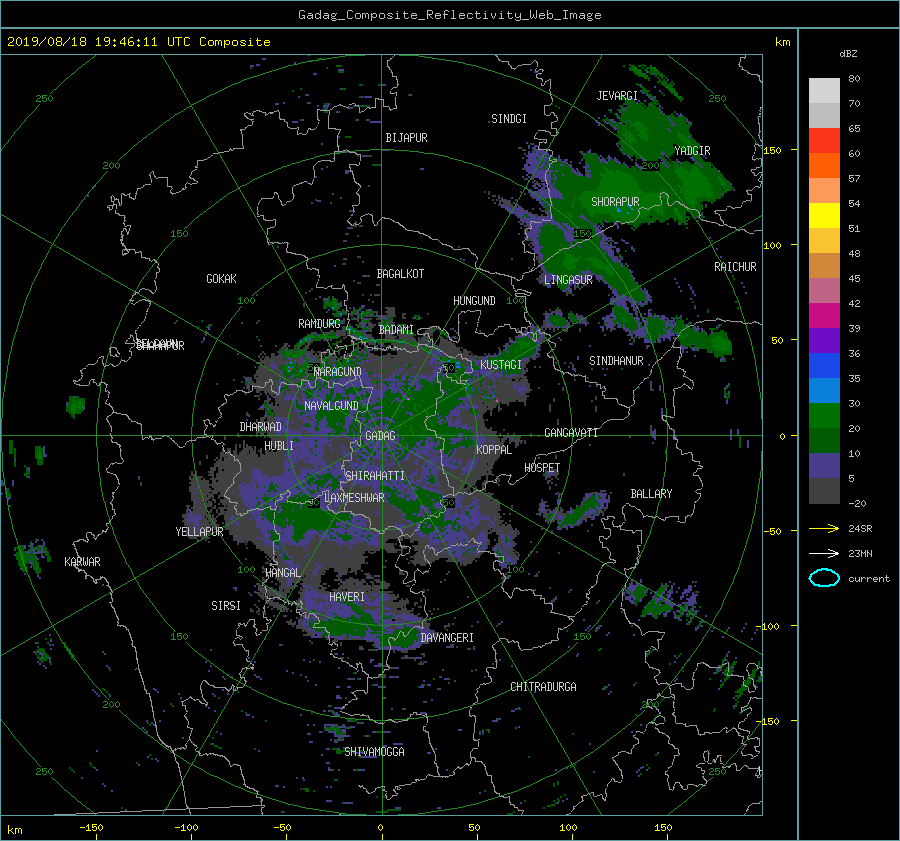Viewport: 900px width, 841px height.
Task: Click the YADGIR city label
Action: tap(692, 151)
